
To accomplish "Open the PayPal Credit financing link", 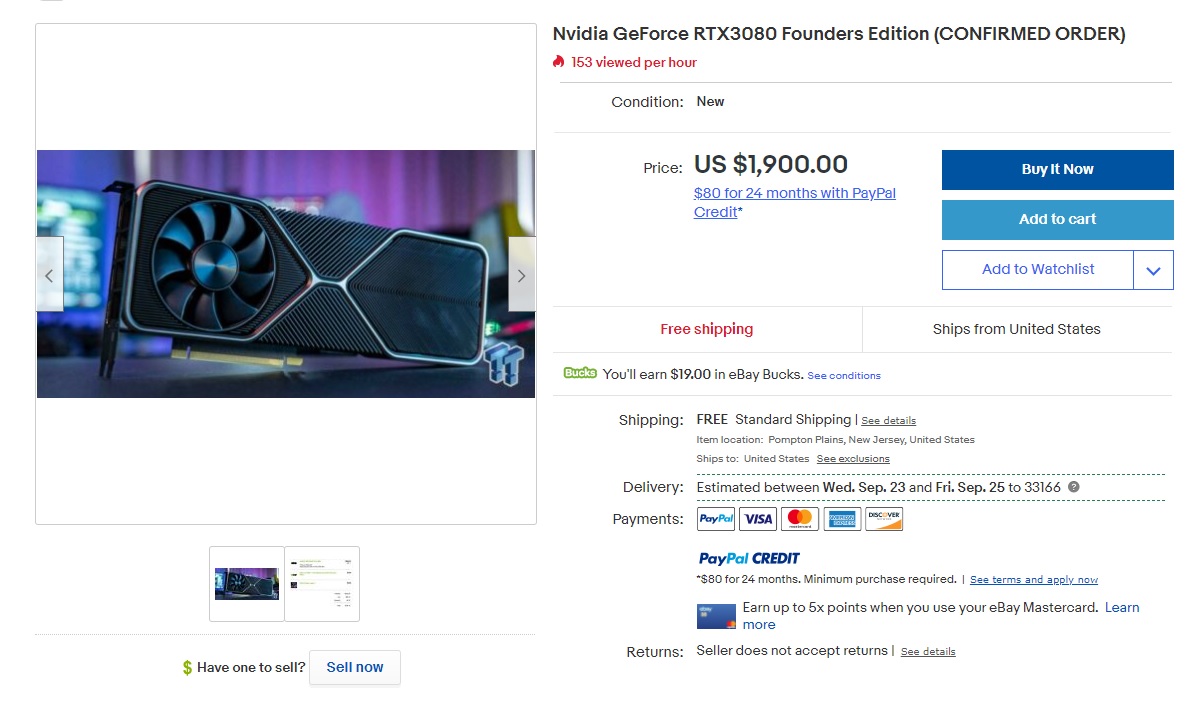I will coord(794,202).
